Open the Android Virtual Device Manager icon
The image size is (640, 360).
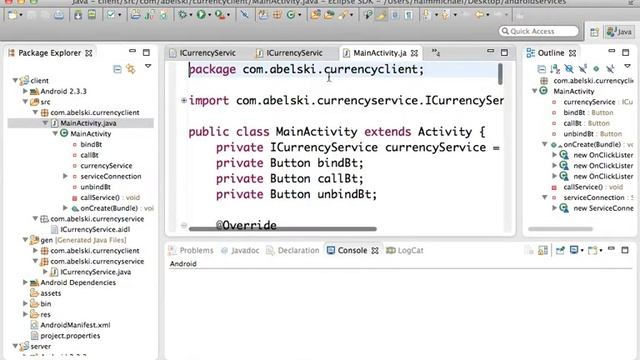coord(92,15)
